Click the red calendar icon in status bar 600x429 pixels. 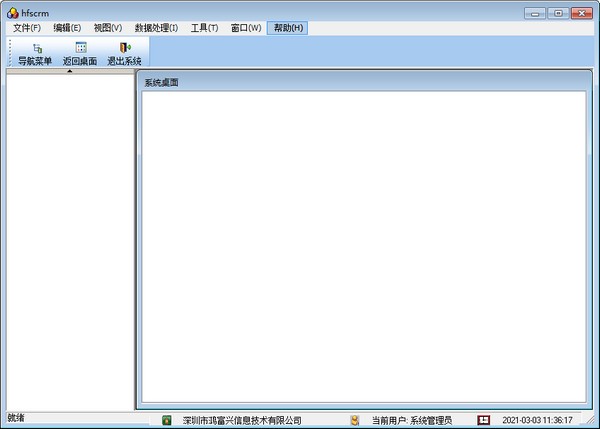click(x=483, y=420)
